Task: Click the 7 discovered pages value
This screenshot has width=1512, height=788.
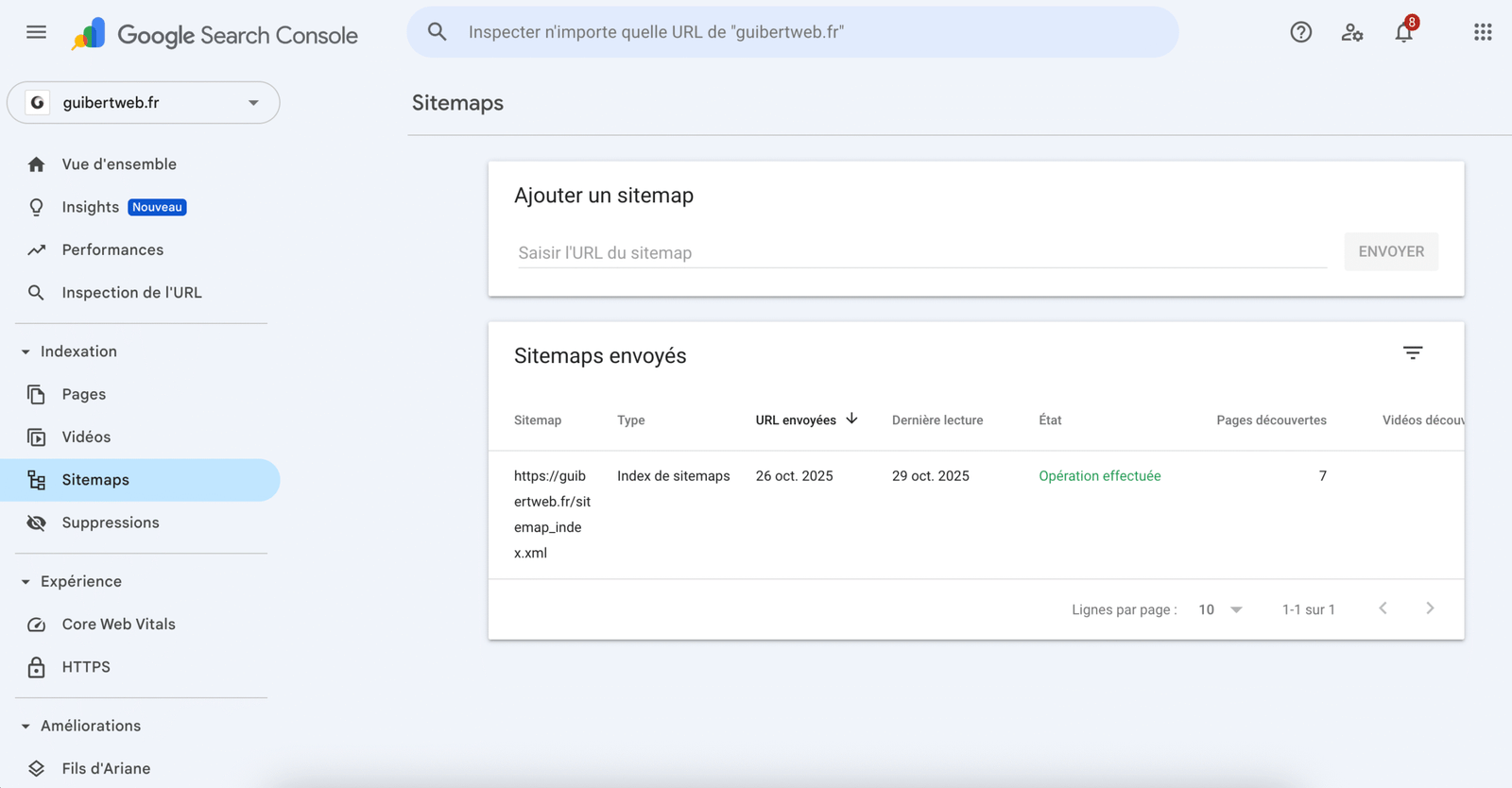Action: [x=1323, y=476]
